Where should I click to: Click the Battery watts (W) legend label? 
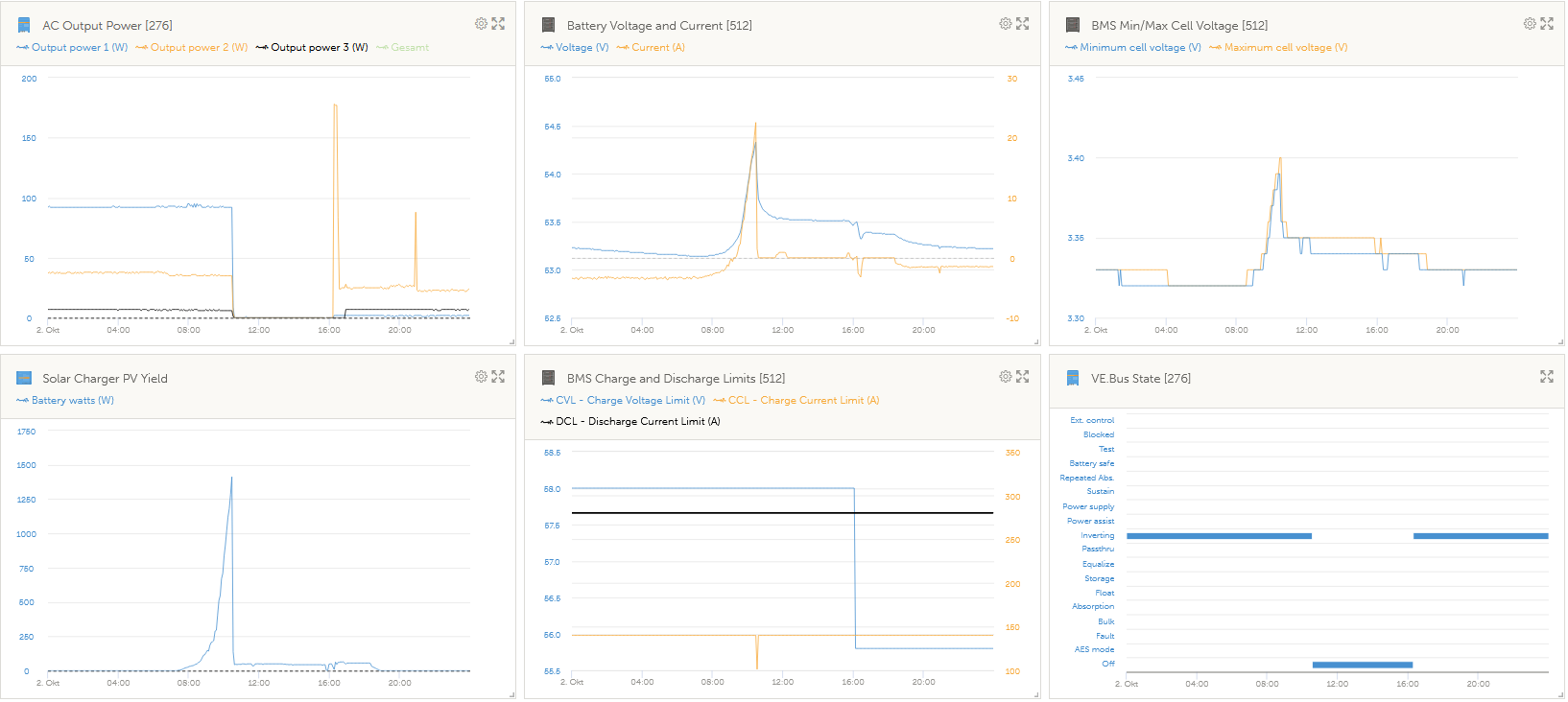pyautogui.click(x=72, y=401)
